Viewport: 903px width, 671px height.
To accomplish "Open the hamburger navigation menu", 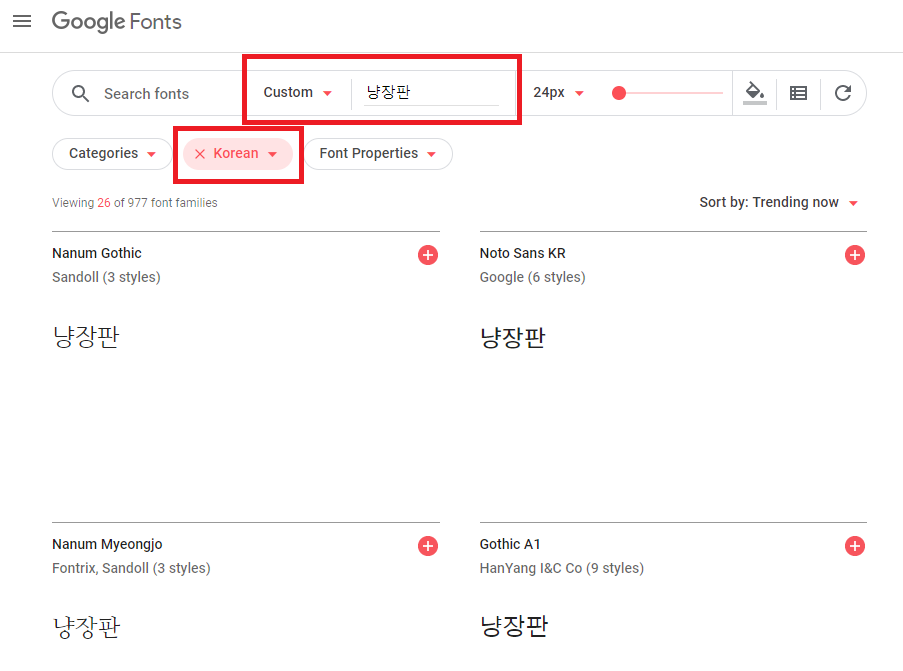I will (x=22, y=21).
